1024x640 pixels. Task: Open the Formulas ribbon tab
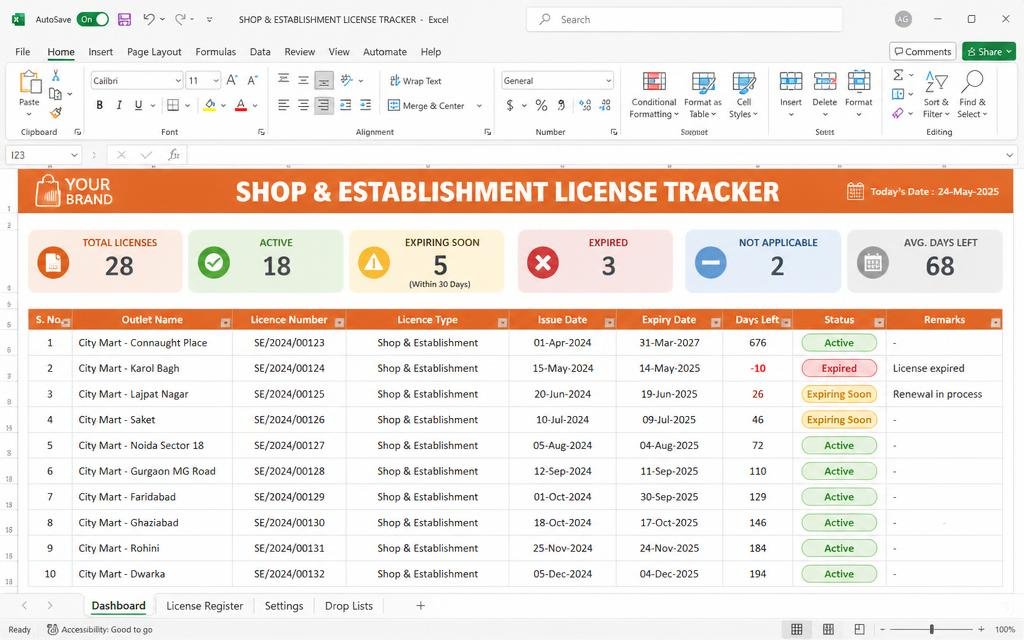click(x=216, y=52)
